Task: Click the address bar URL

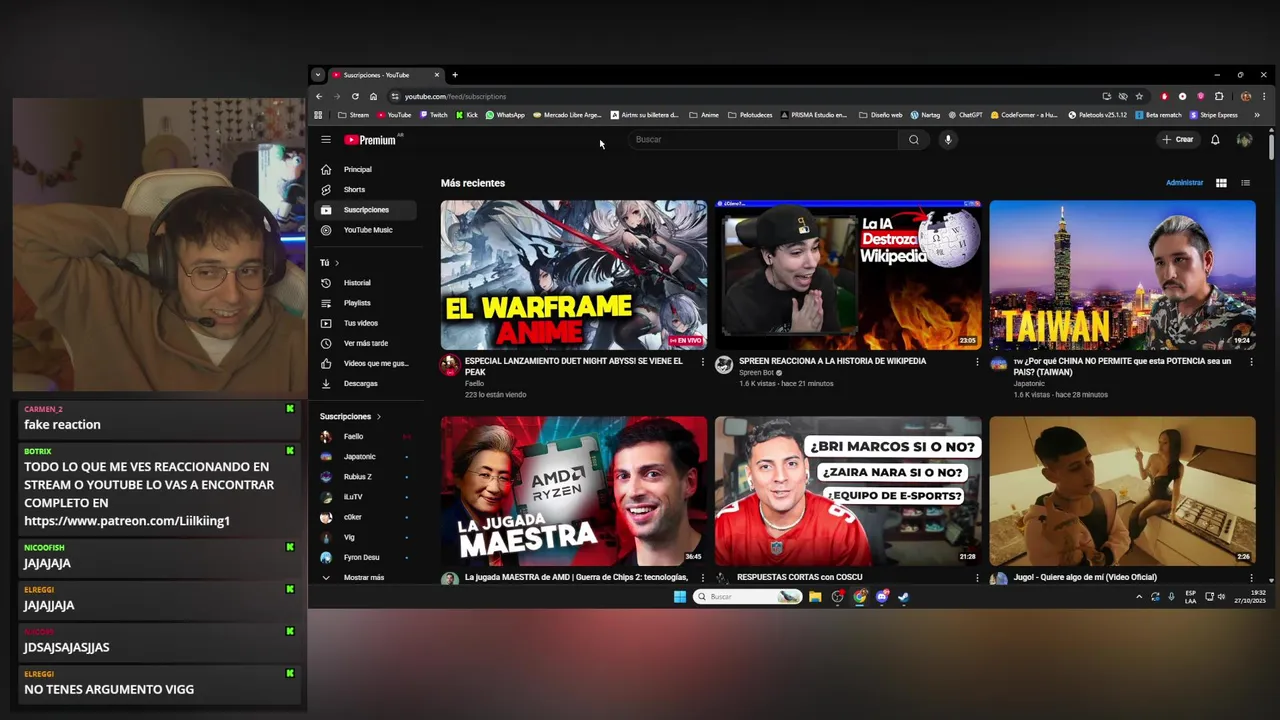Action: [x=455, y=97]
